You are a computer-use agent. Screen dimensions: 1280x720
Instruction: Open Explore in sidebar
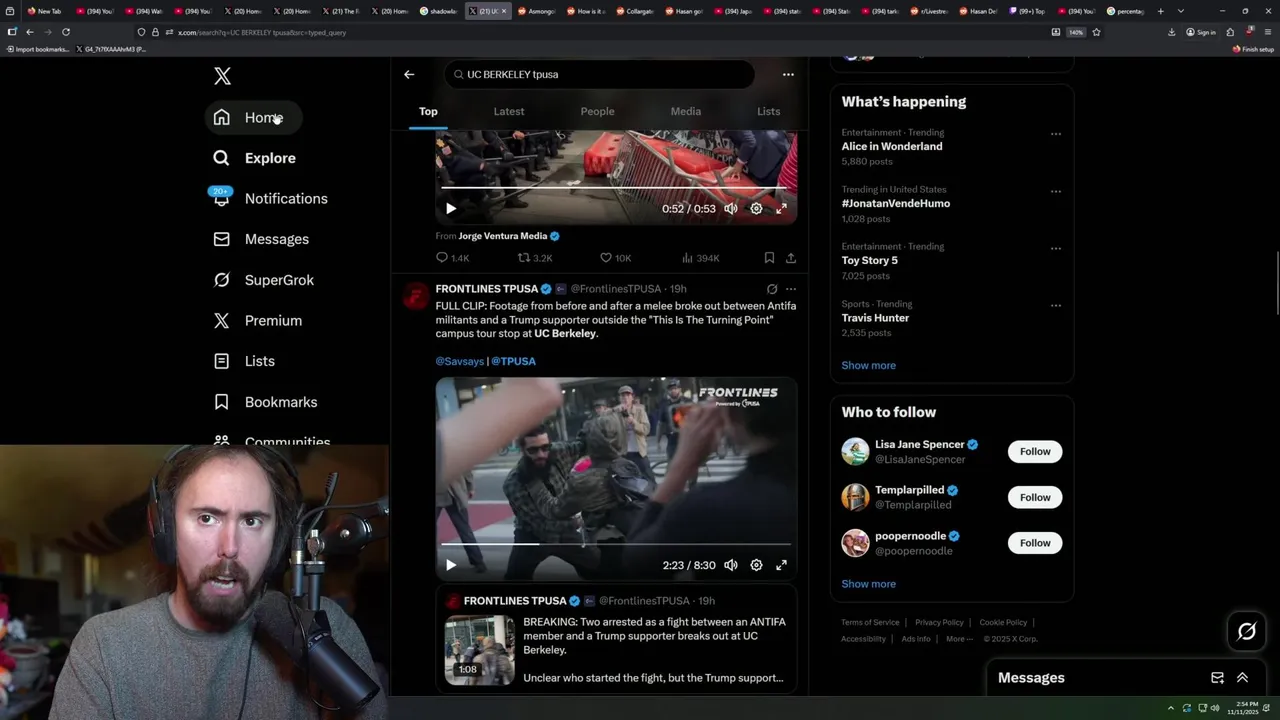point(255,158)
